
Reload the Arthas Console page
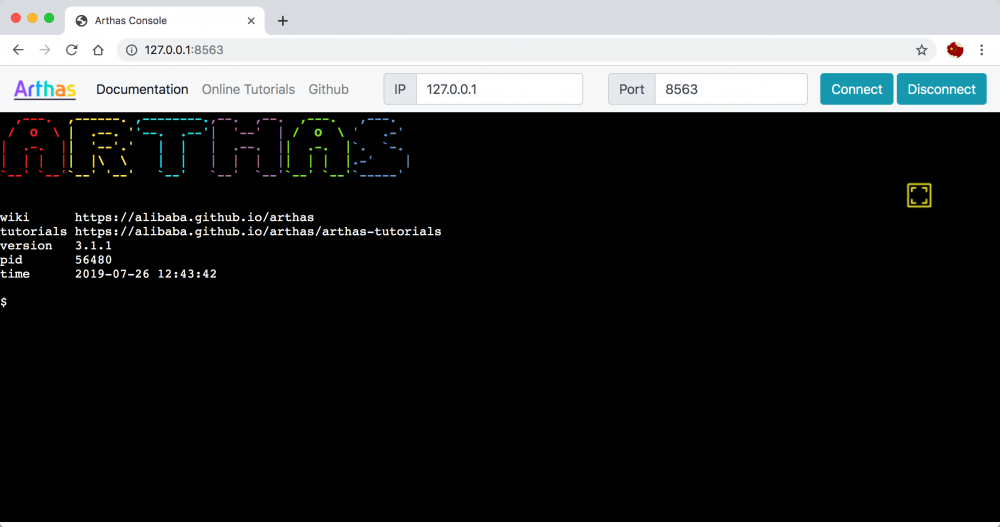pos(71,50)
